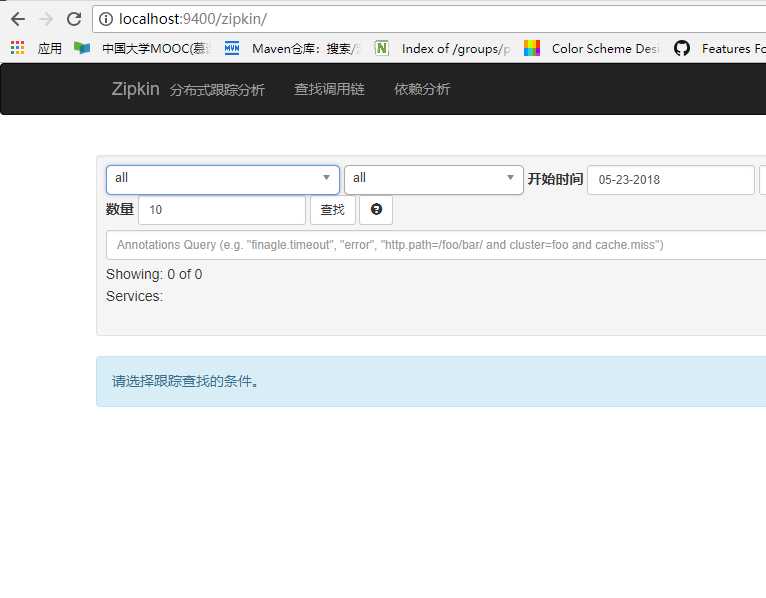Click the 开始时间 label

555,179
